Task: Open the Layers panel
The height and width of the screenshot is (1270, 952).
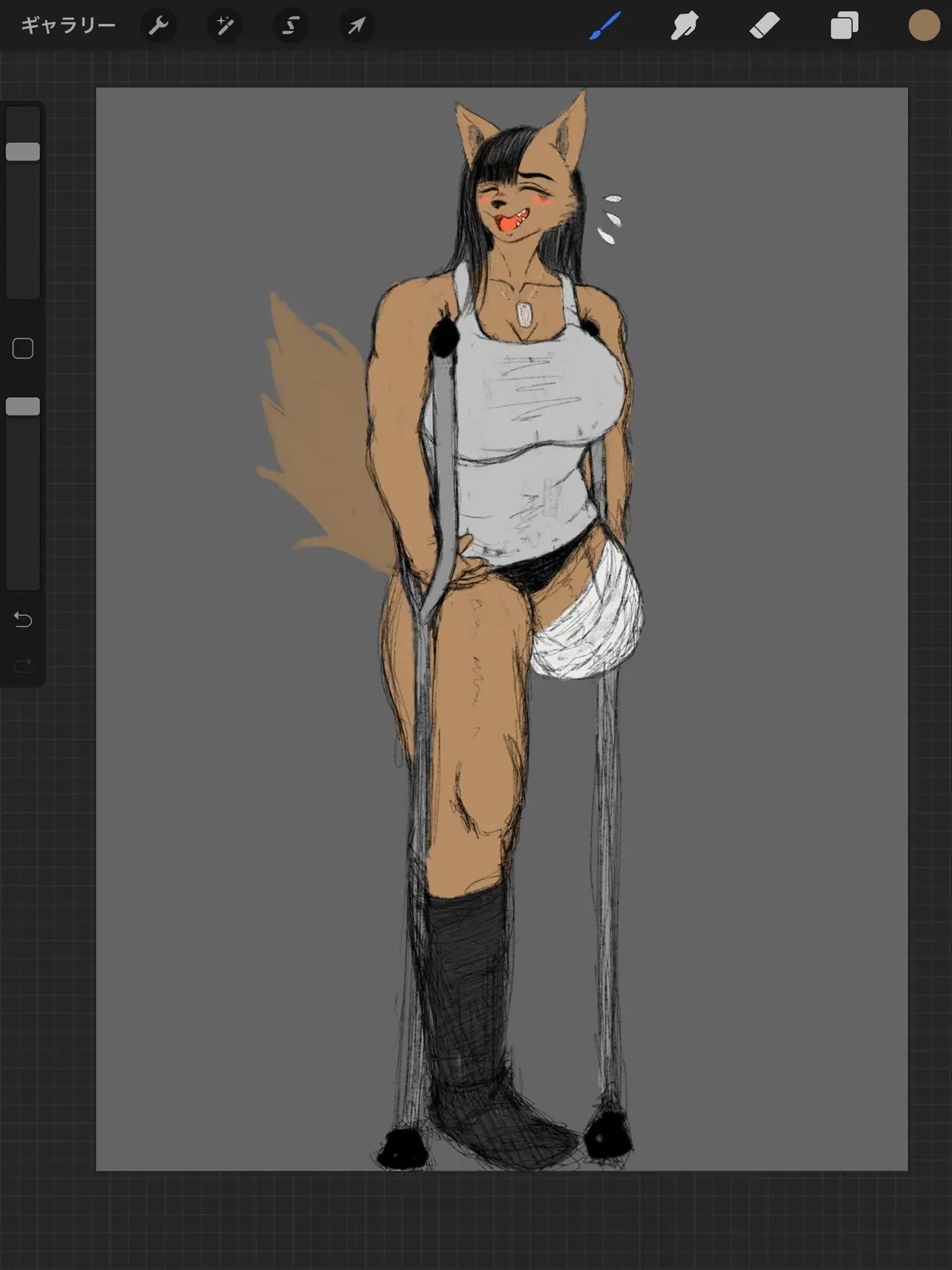Action: (x=844, y=26)
